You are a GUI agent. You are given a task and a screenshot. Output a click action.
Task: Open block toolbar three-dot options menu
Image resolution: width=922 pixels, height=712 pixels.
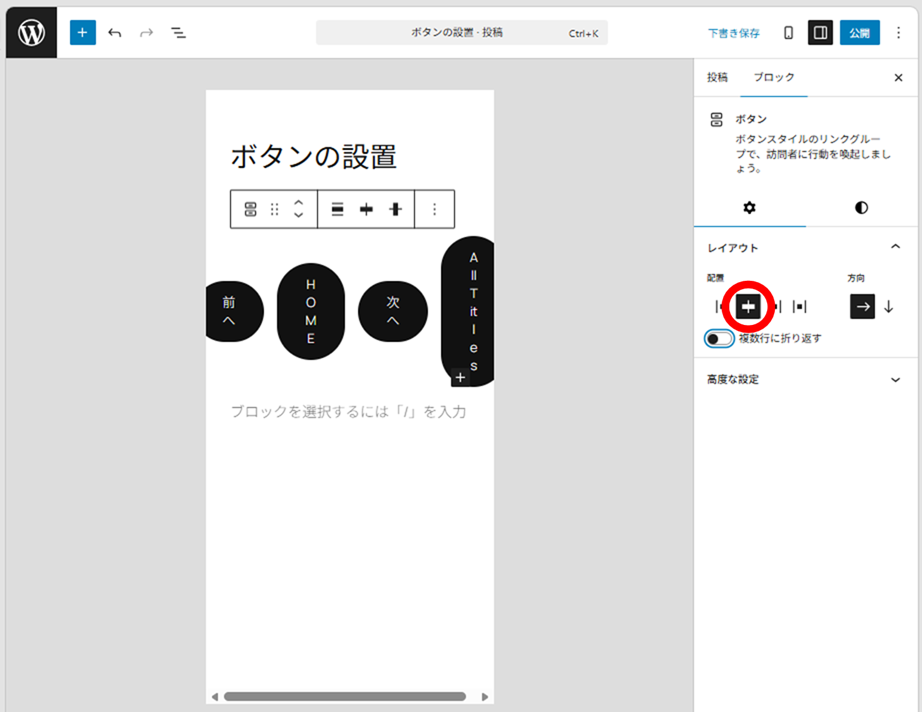tap(434, 209)
